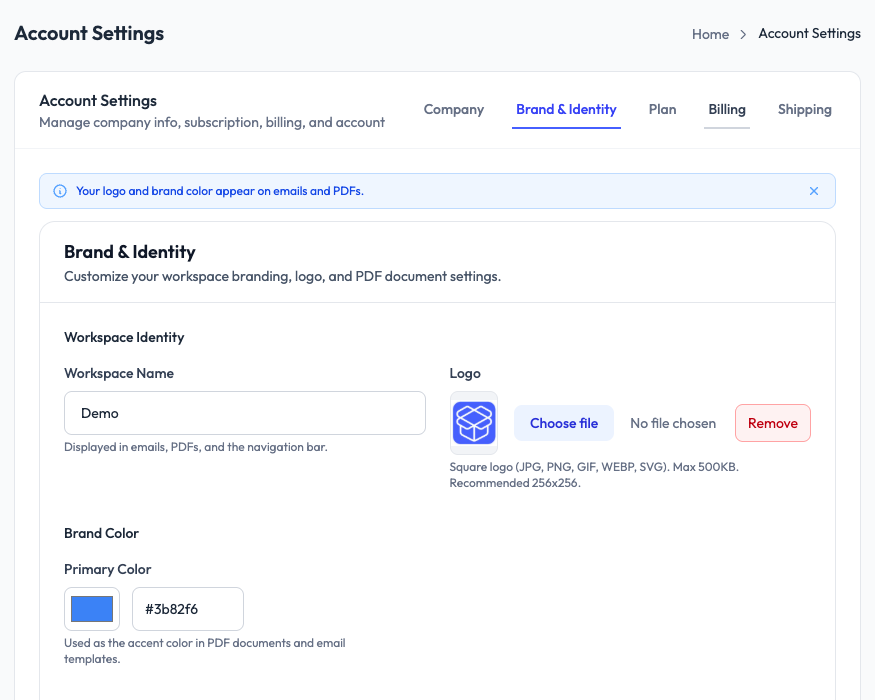Click the Brand & Identity section header
This screenshot has width=875, height=700.
coord(129,252)
